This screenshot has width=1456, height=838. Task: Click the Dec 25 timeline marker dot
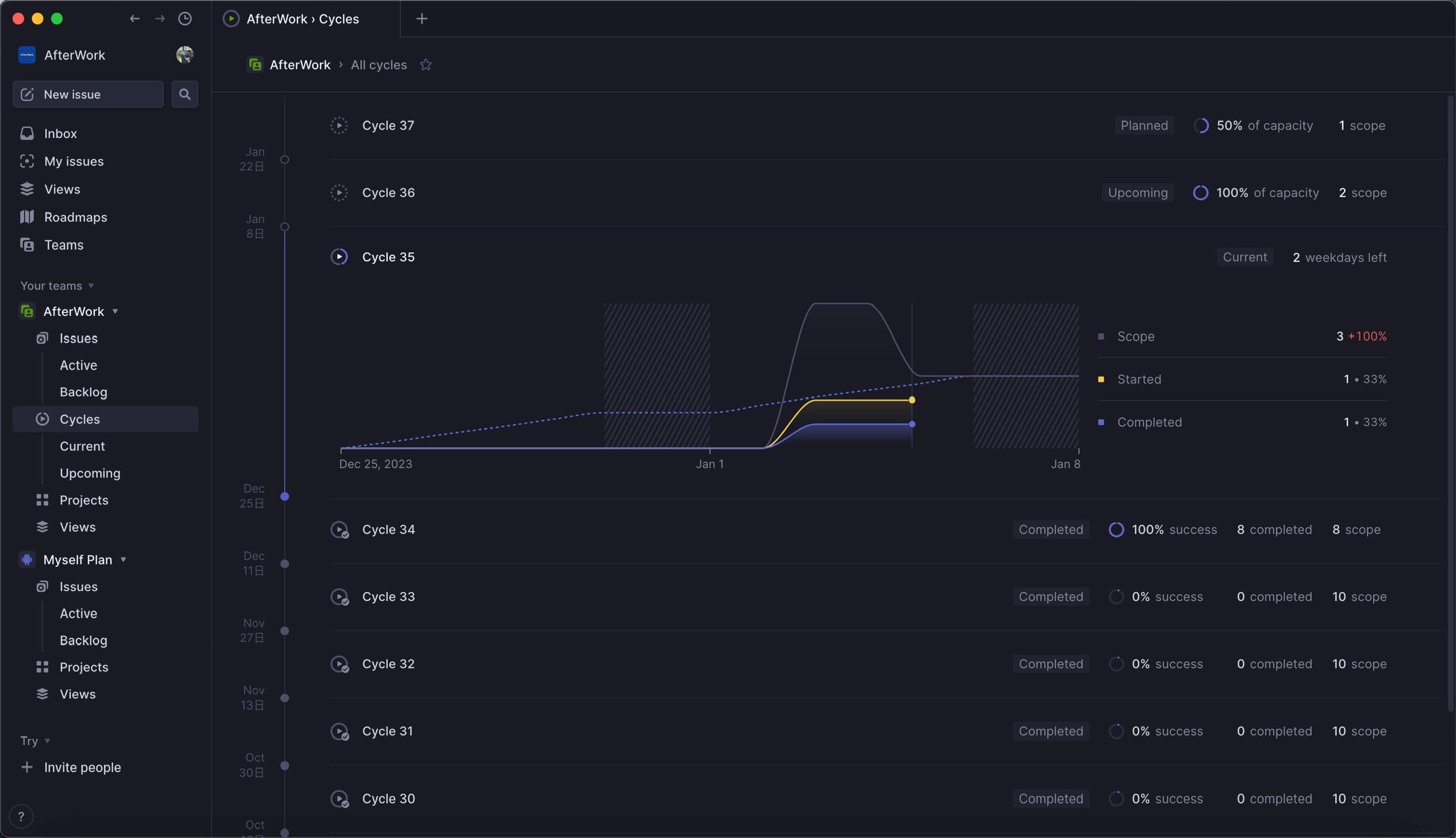284,496
